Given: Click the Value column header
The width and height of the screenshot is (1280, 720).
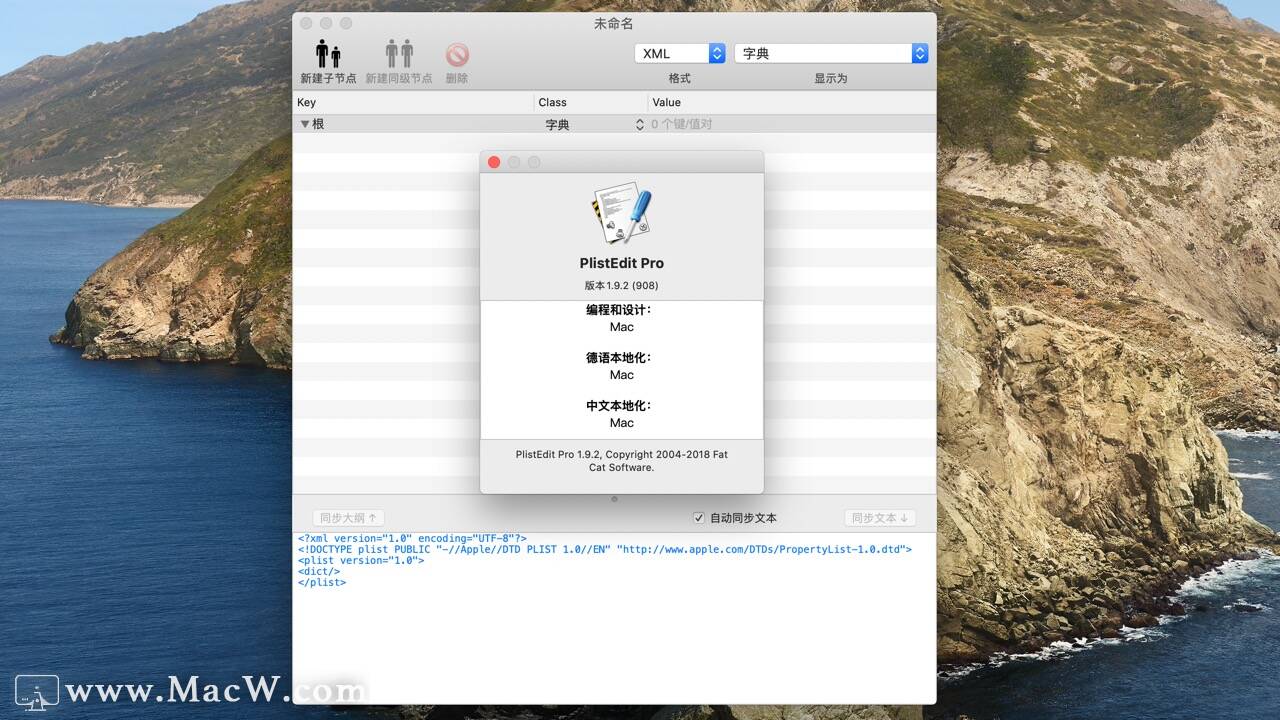Looking at the screenshot, I should pos(792,102).
